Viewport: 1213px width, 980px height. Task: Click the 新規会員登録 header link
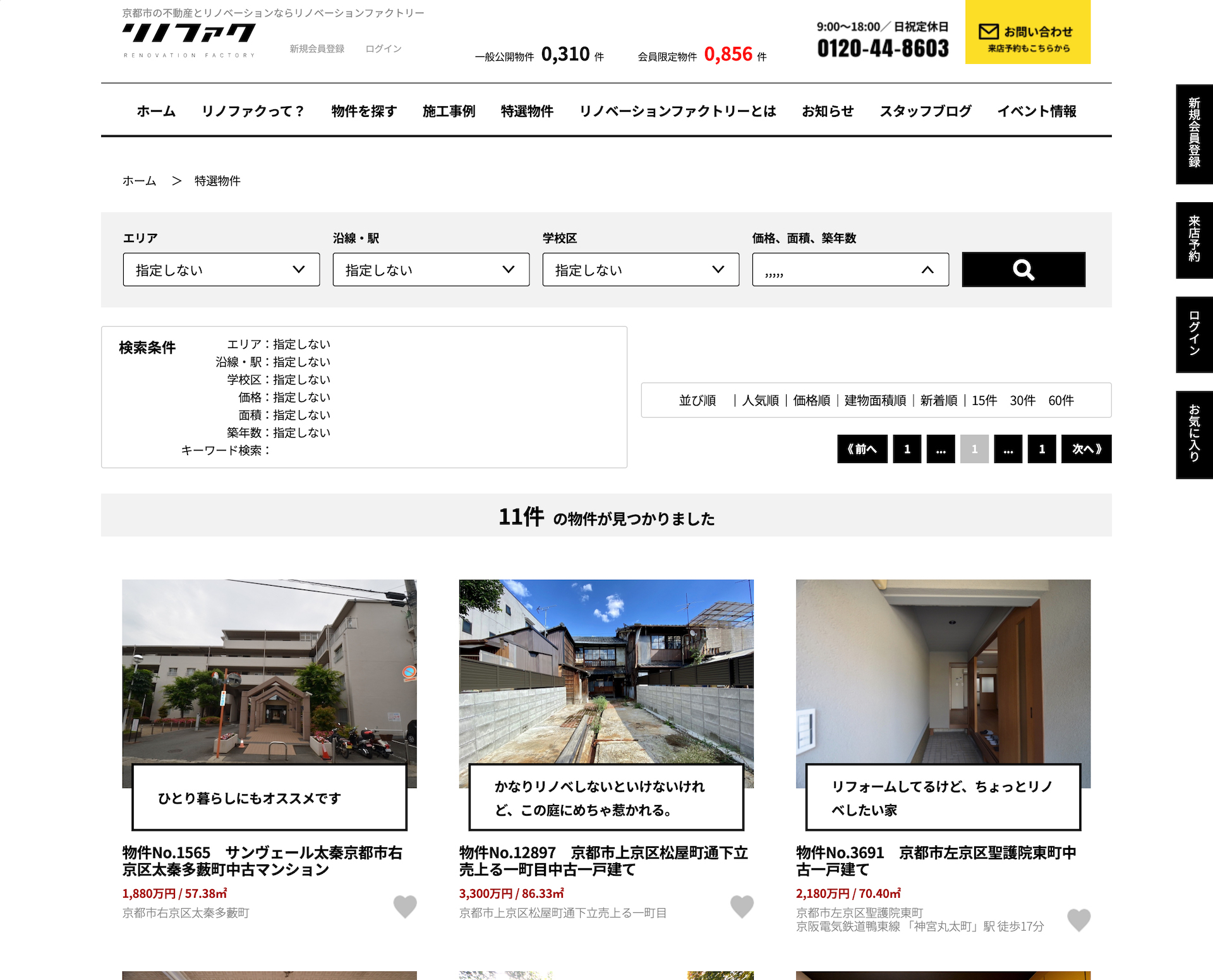click(317, 49)
